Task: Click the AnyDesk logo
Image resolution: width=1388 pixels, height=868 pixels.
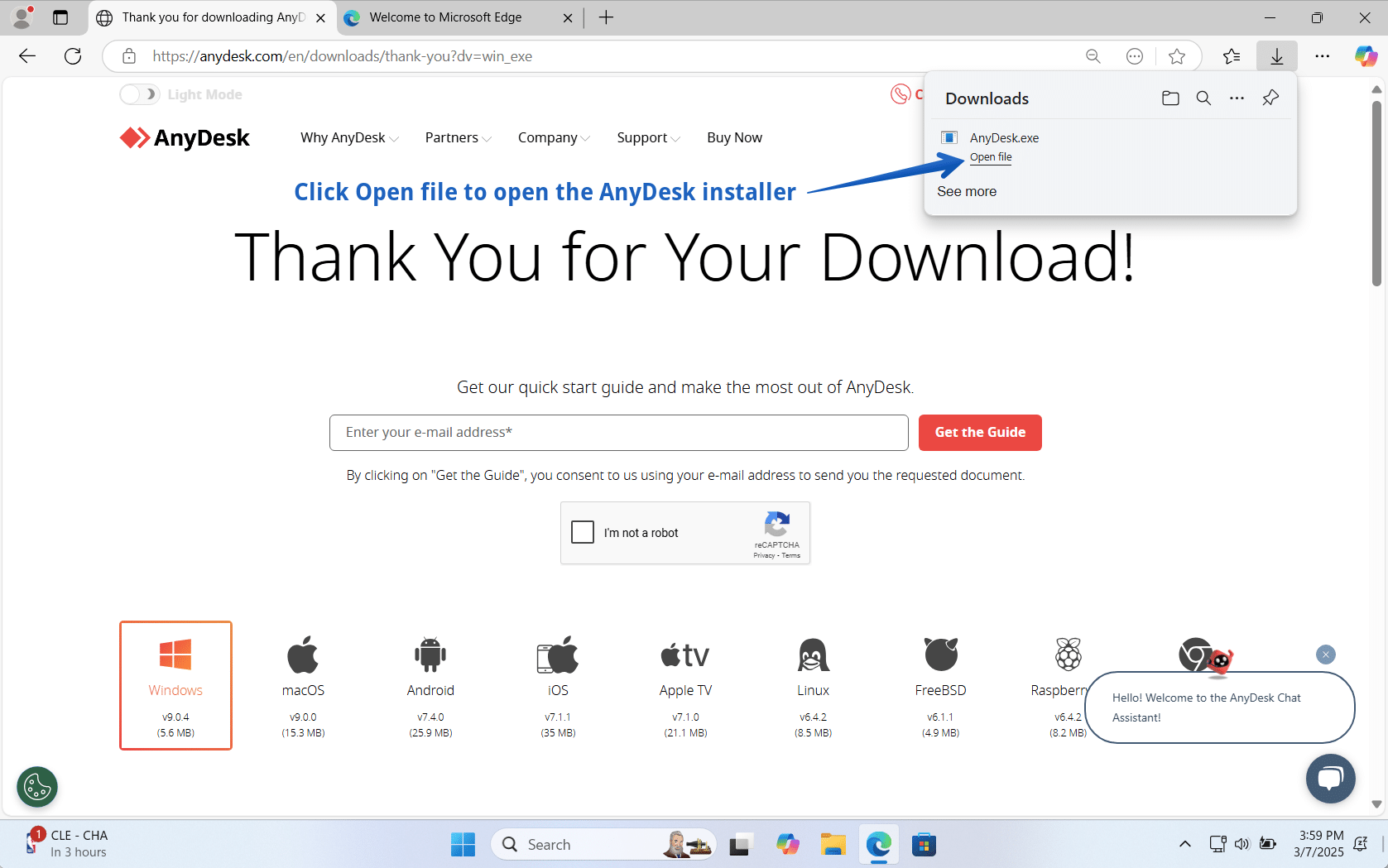Action: point(185,137)
